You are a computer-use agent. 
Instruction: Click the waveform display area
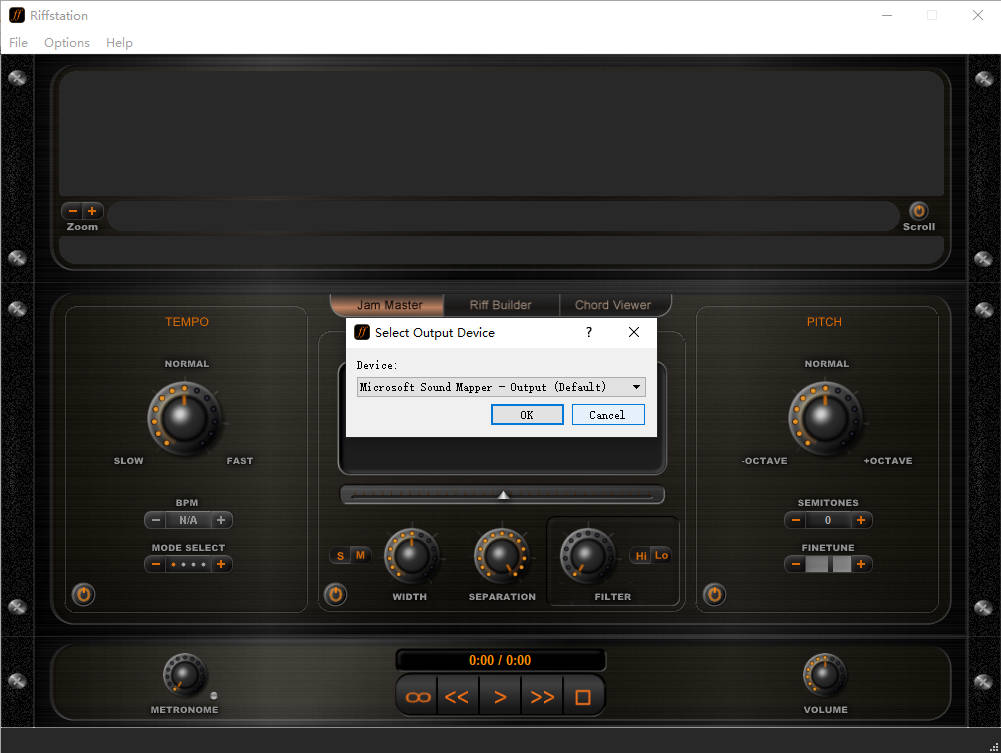501,133
